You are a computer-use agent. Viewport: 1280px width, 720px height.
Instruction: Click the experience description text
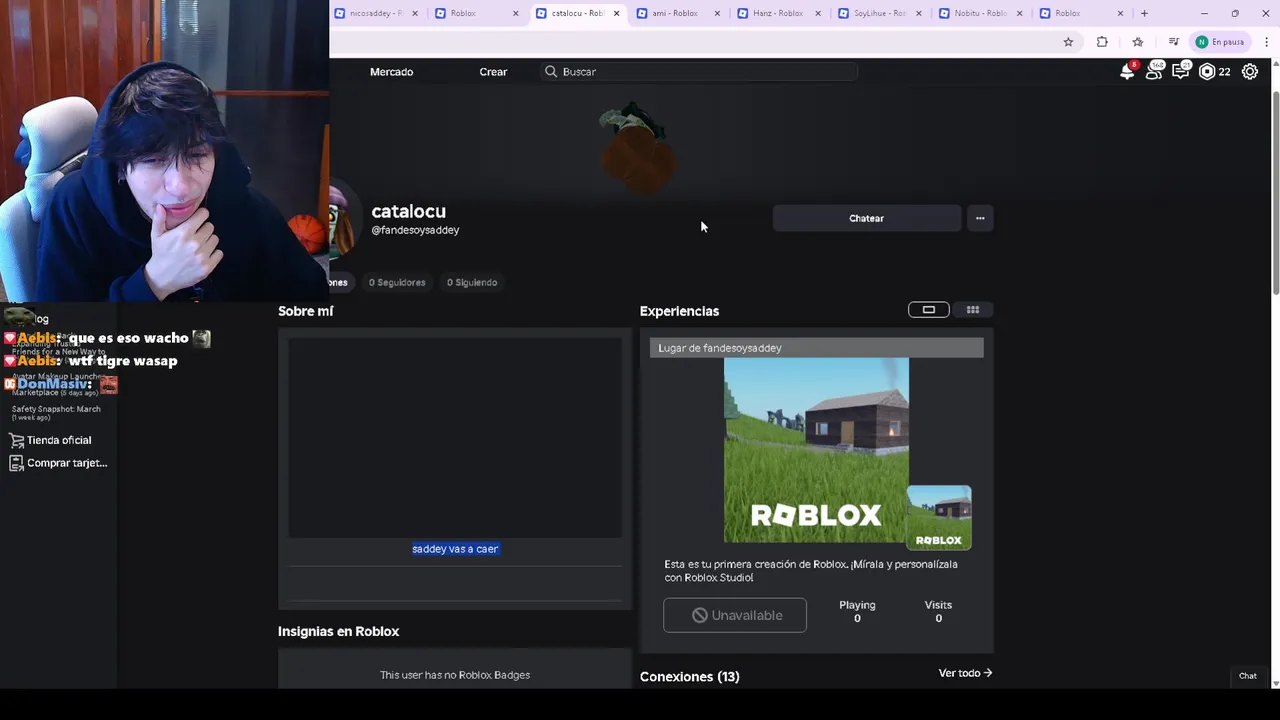click(811, 571)
